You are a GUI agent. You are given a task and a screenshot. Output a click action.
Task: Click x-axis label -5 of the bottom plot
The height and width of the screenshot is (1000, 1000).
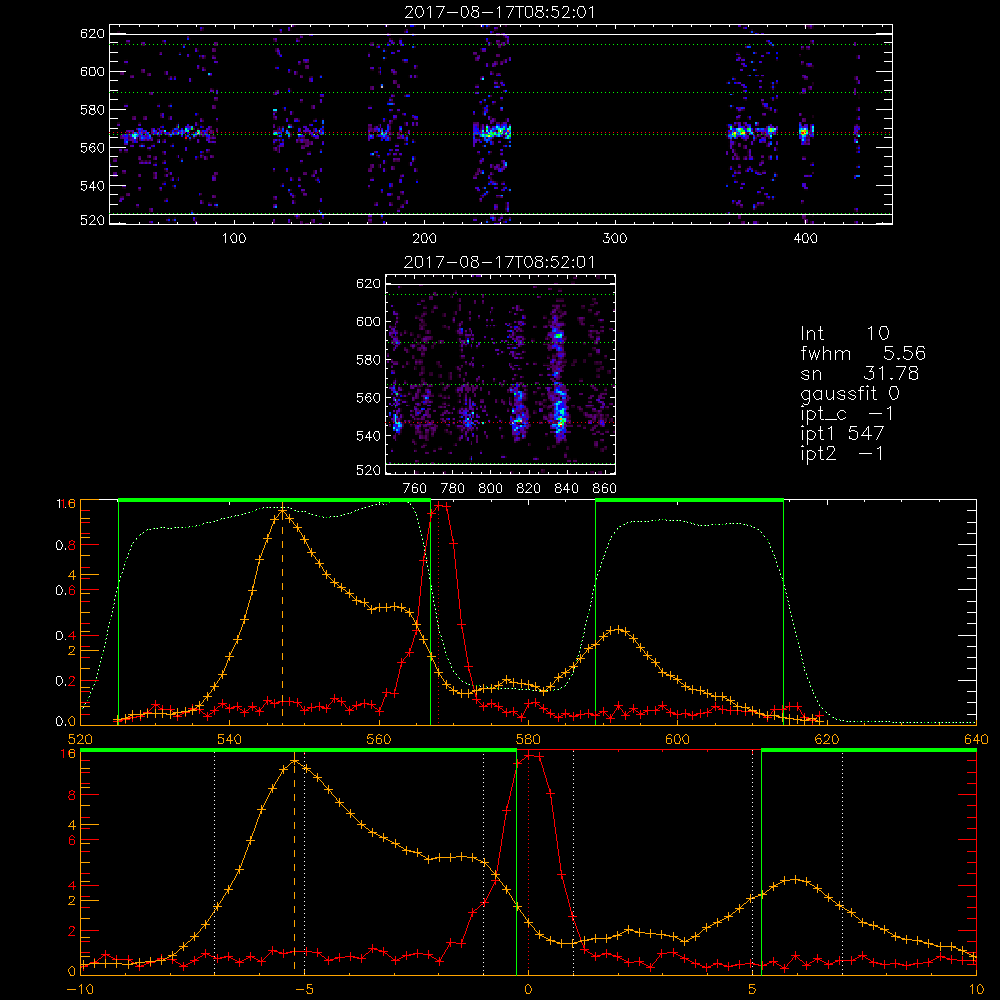click(304, 989)
